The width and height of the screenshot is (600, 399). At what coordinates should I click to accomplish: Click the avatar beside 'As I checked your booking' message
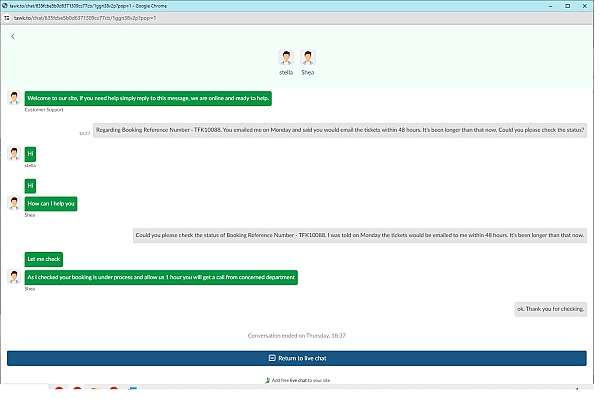tap(14, 277)
